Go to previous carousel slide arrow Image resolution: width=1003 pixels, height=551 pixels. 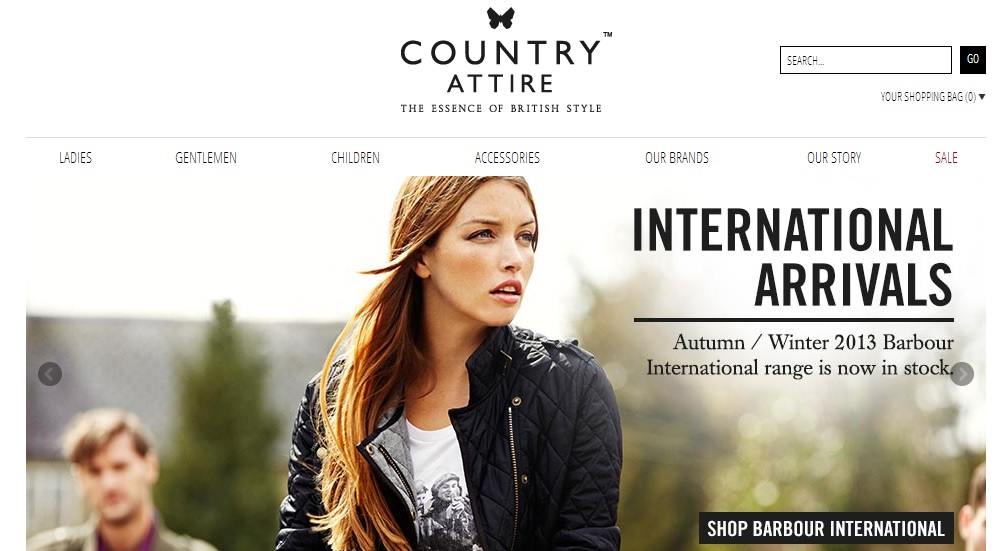(50, 374)
